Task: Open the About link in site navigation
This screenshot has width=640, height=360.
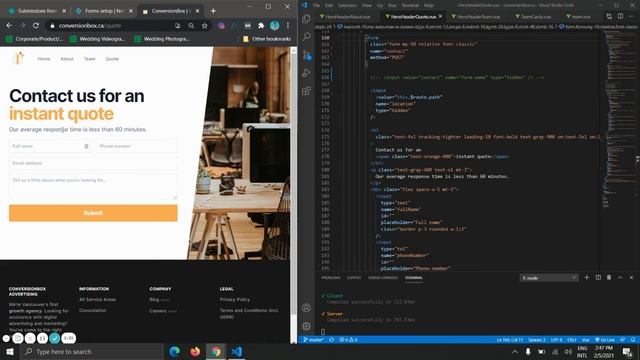Action: tap(67, 59)
